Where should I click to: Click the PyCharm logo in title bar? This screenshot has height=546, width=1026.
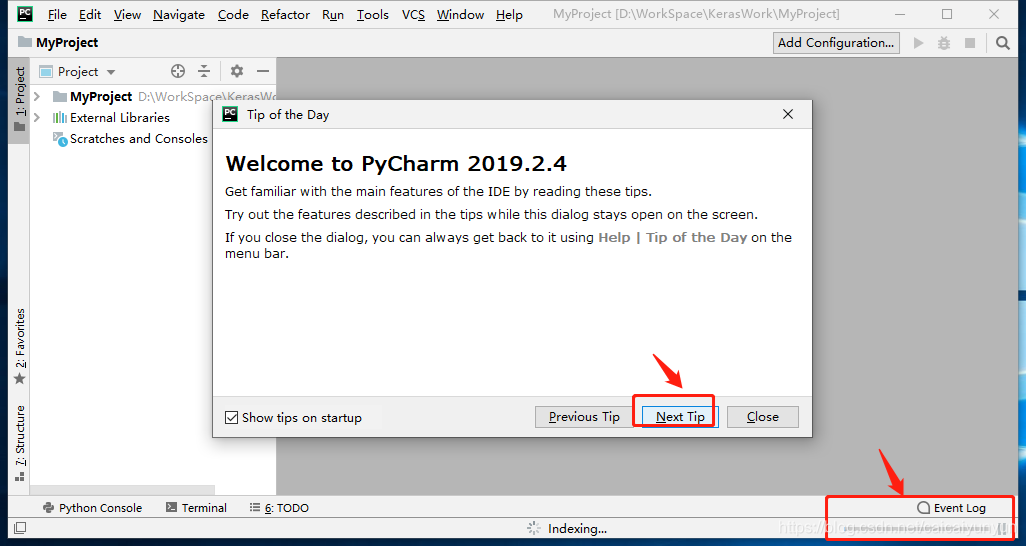tap(26, 14)
